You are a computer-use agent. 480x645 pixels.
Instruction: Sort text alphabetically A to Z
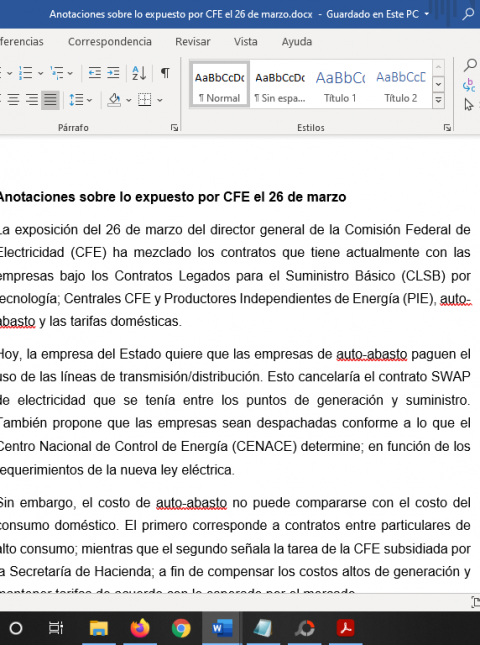point(139,73)
